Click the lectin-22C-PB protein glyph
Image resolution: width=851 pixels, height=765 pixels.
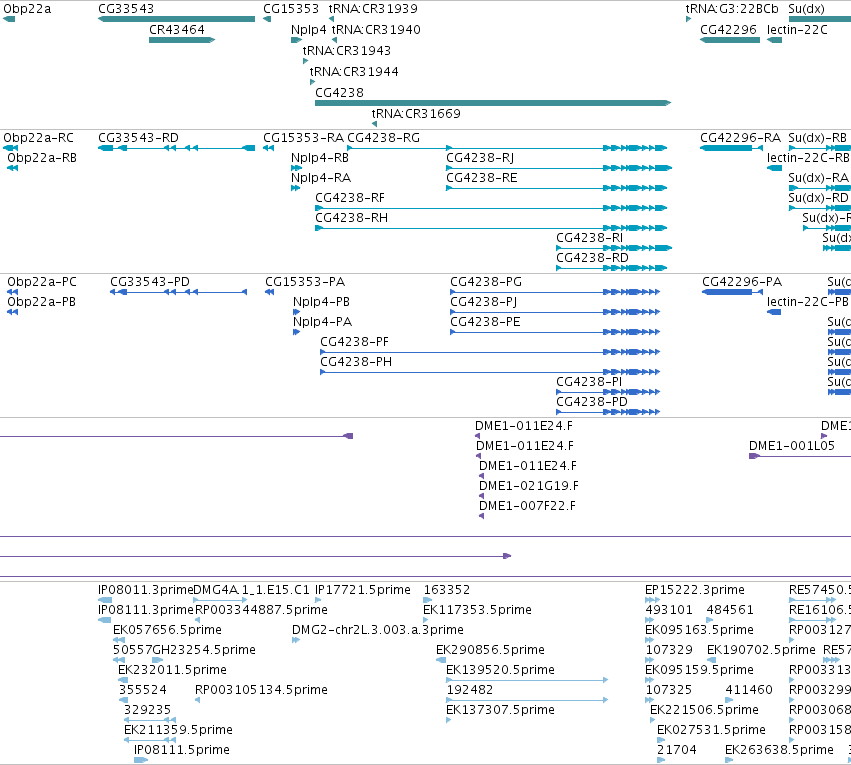coord(774,312)
